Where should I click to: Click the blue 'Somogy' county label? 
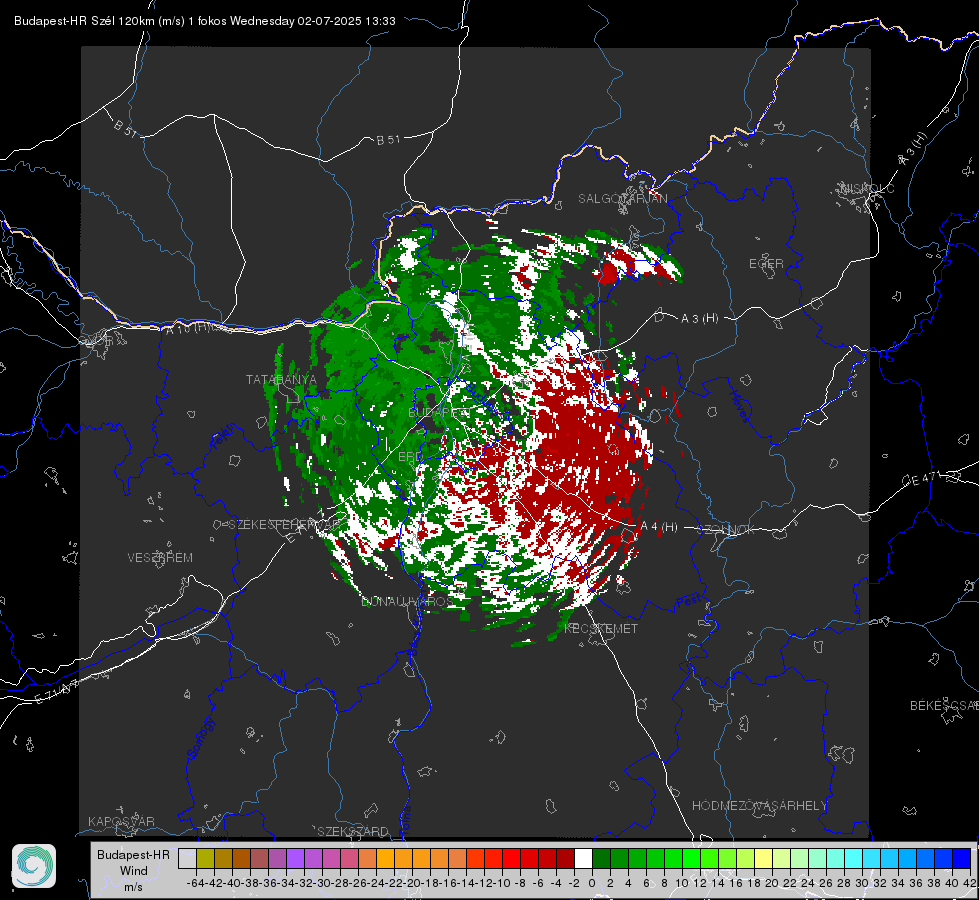(x=201, y=739)
